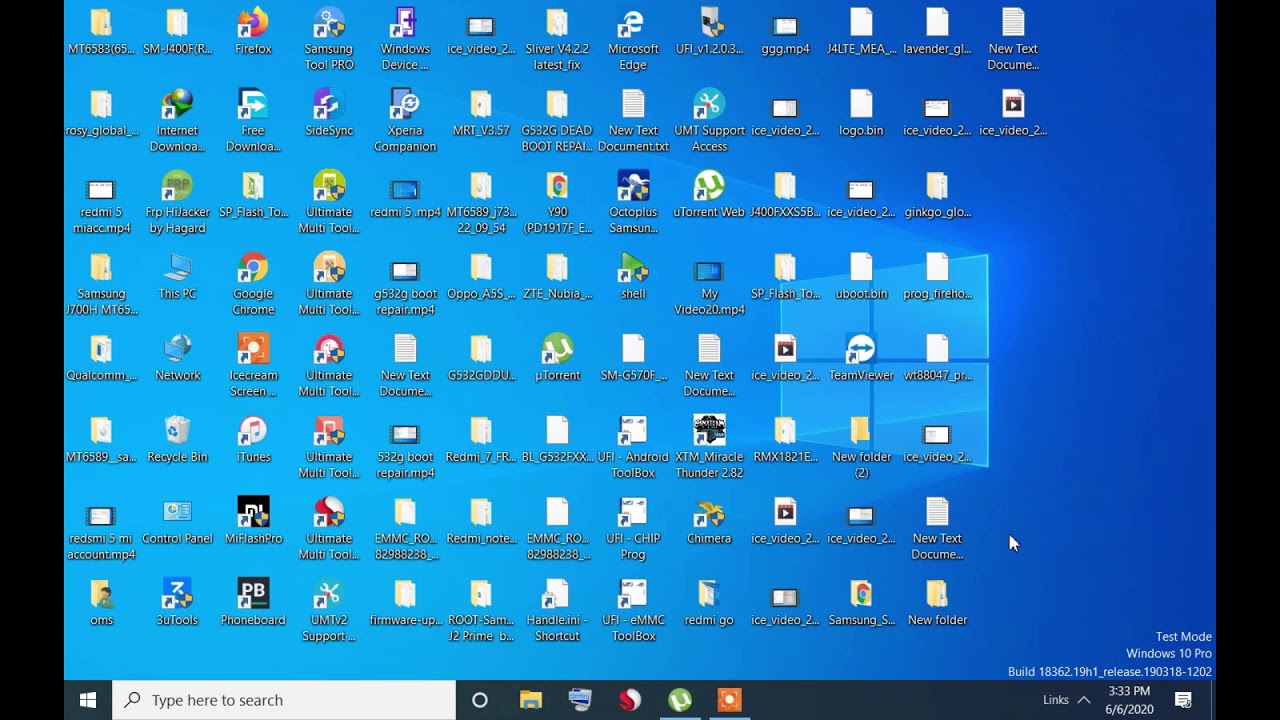Open UFI - CHIP Prog shortcut
The width and height of the screenshot is (1280, 720).
point(633,529)
